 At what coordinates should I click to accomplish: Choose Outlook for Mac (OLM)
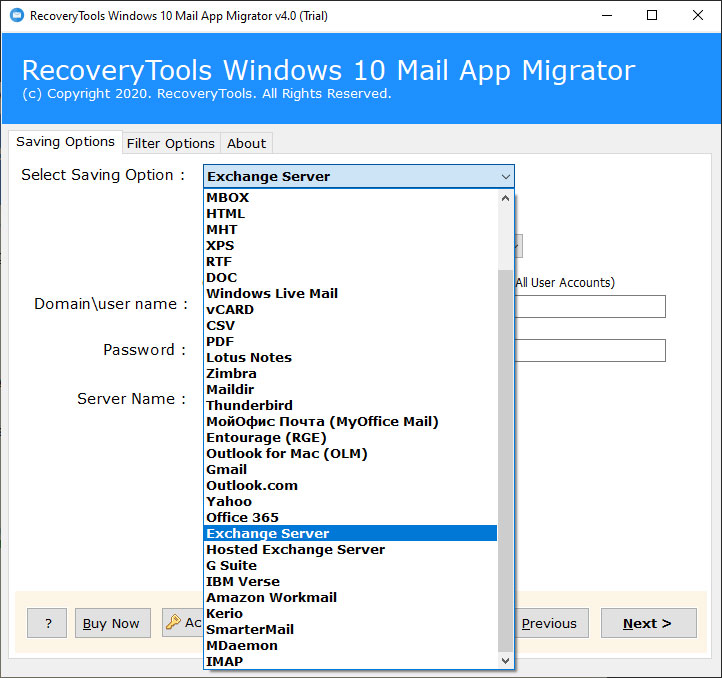tap(350, 454)
